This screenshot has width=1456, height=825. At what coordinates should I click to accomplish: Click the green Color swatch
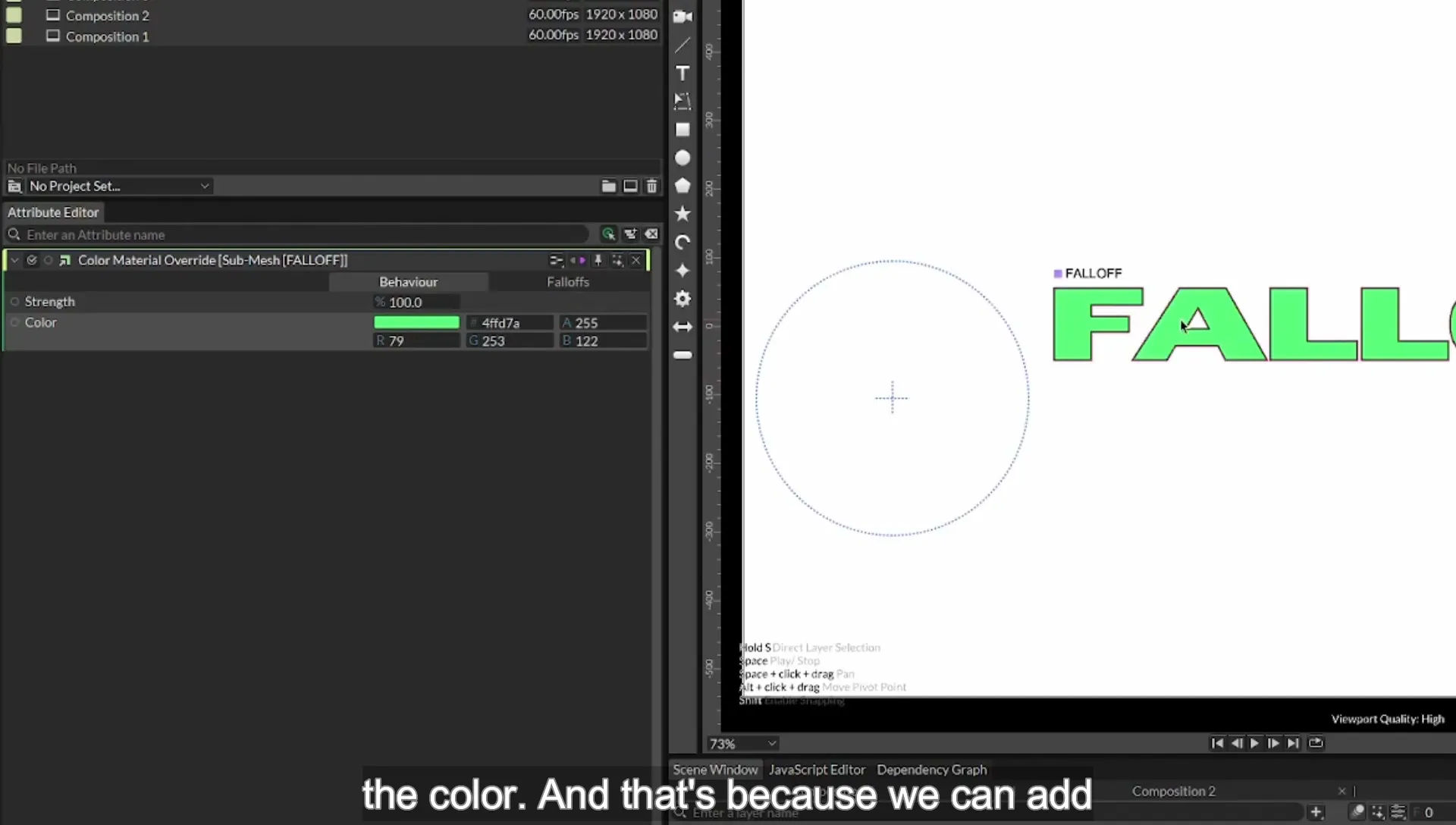pos(416,322)
